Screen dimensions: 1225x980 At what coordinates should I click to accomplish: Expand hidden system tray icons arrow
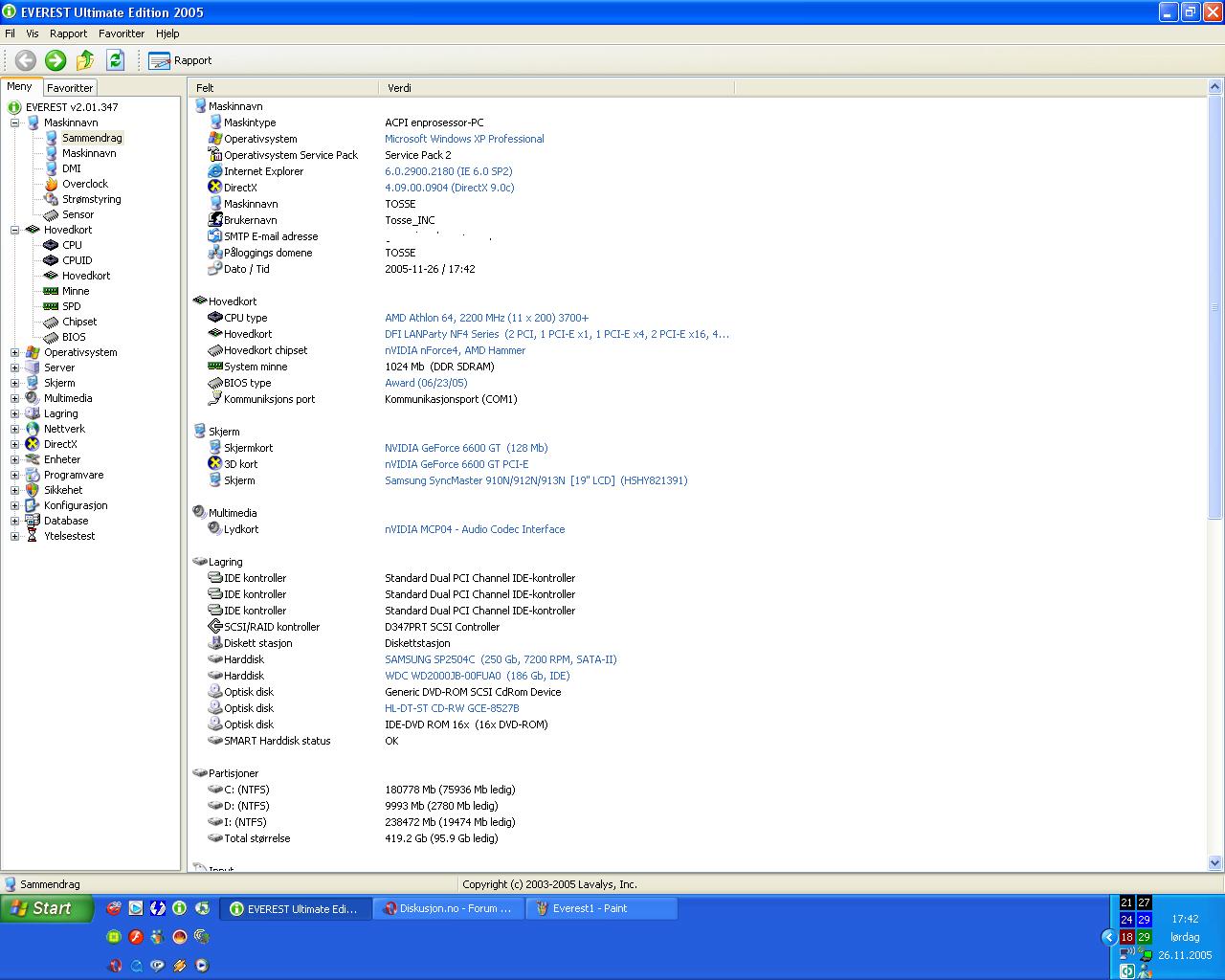[1109, 937]
